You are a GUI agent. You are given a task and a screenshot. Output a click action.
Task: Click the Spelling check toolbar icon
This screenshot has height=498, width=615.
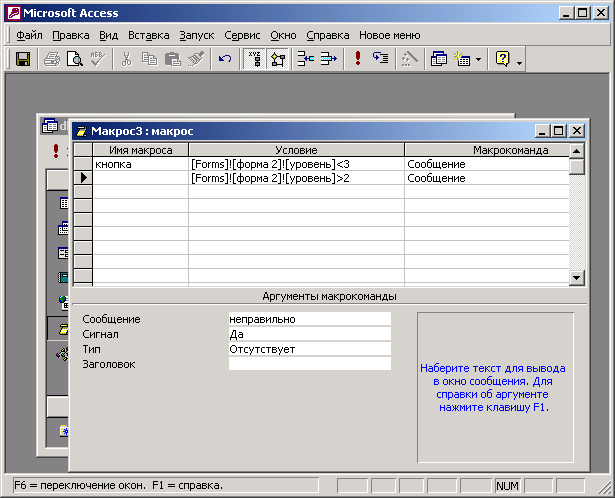click(x=97, y=59)
